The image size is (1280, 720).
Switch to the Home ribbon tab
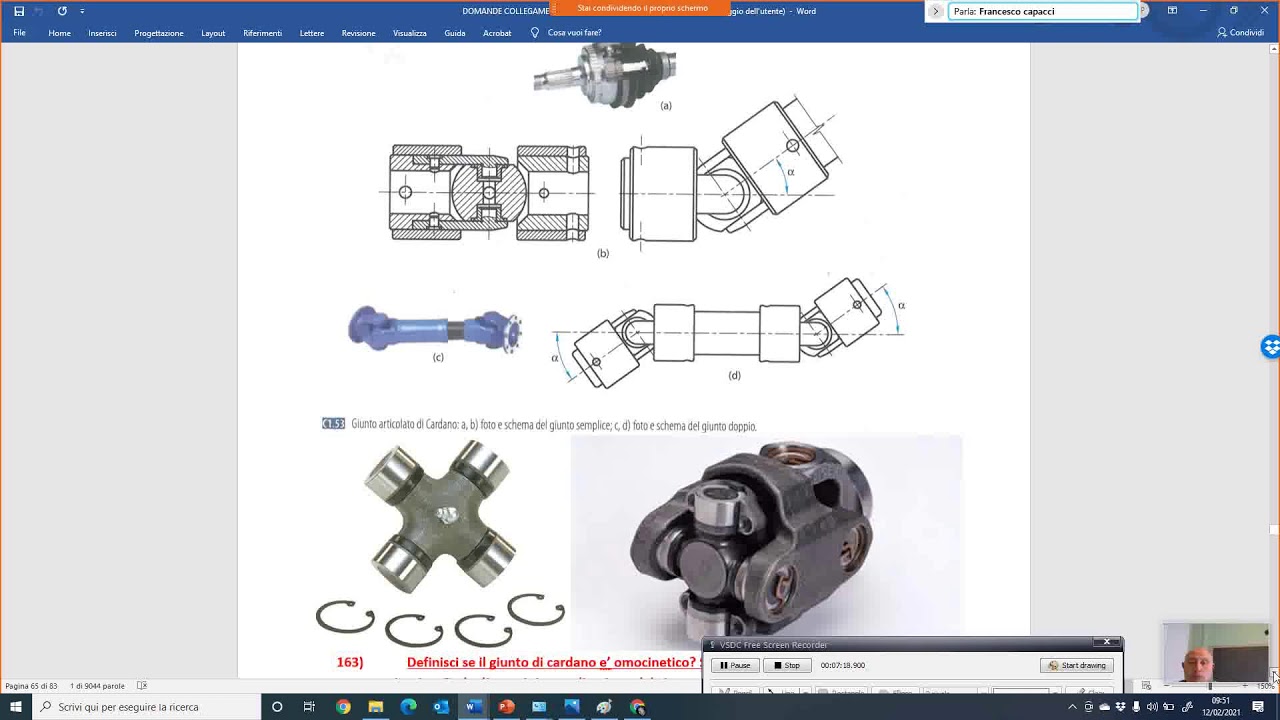pyautogui.click(x=59, y=33)
